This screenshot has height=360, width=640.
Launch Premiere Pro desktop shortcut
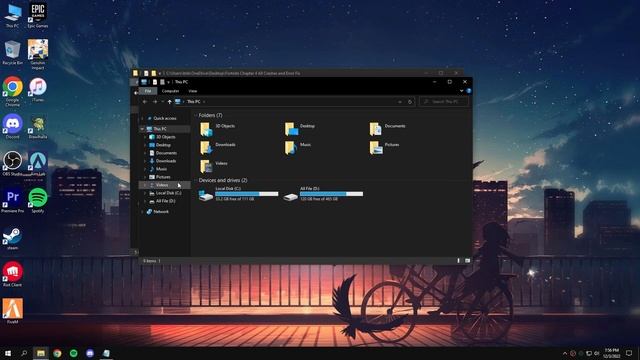[x=13, y=200]
